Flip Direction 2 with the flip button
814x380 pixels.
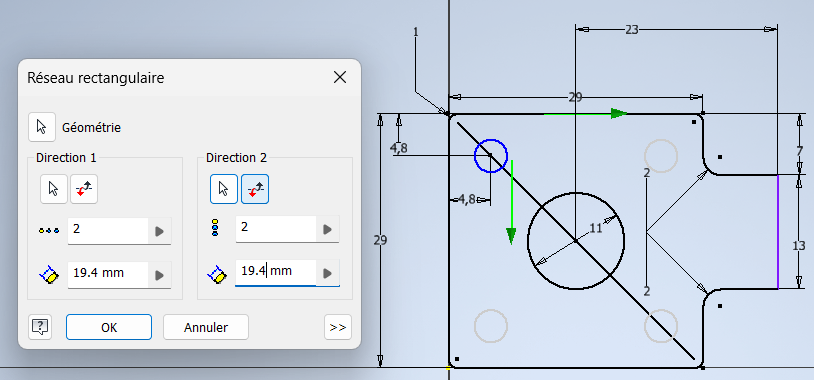click(x=254, y=189)
